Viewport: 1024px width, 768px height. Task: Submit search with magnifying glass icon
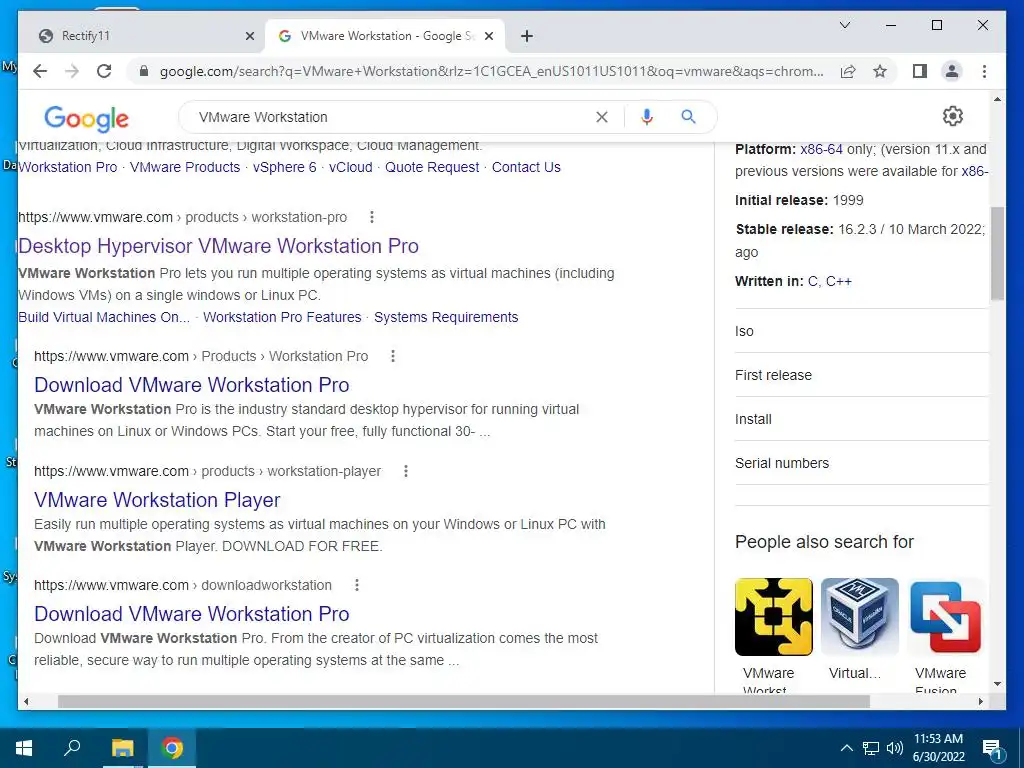coord(688,117)
